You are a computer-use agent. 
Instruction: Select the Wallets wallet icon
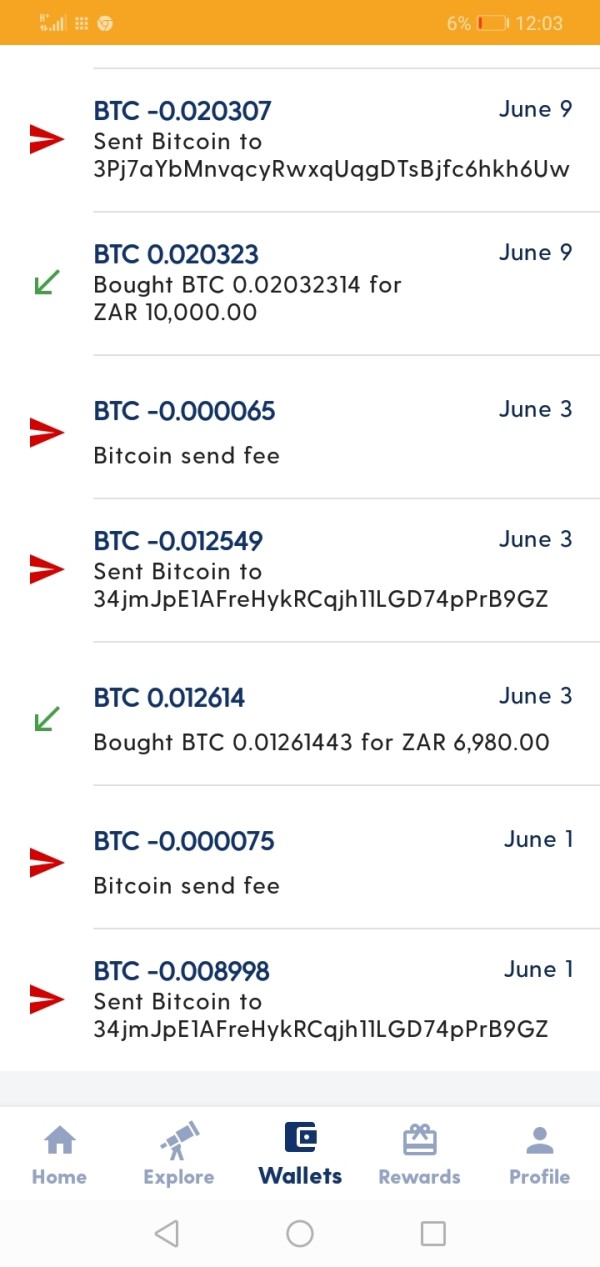[300, 1138]
